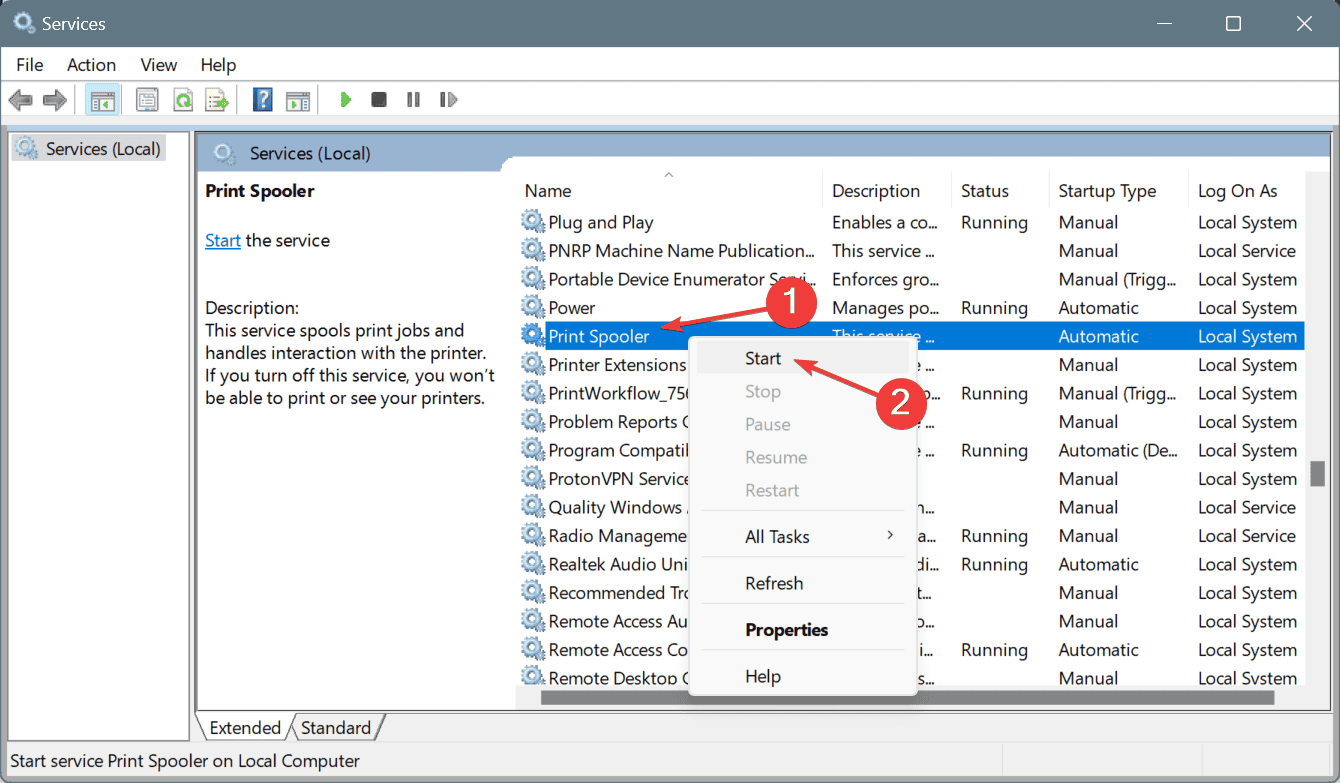
Task: Click the Refresh toolbar icon
Action: coord(183,100)
